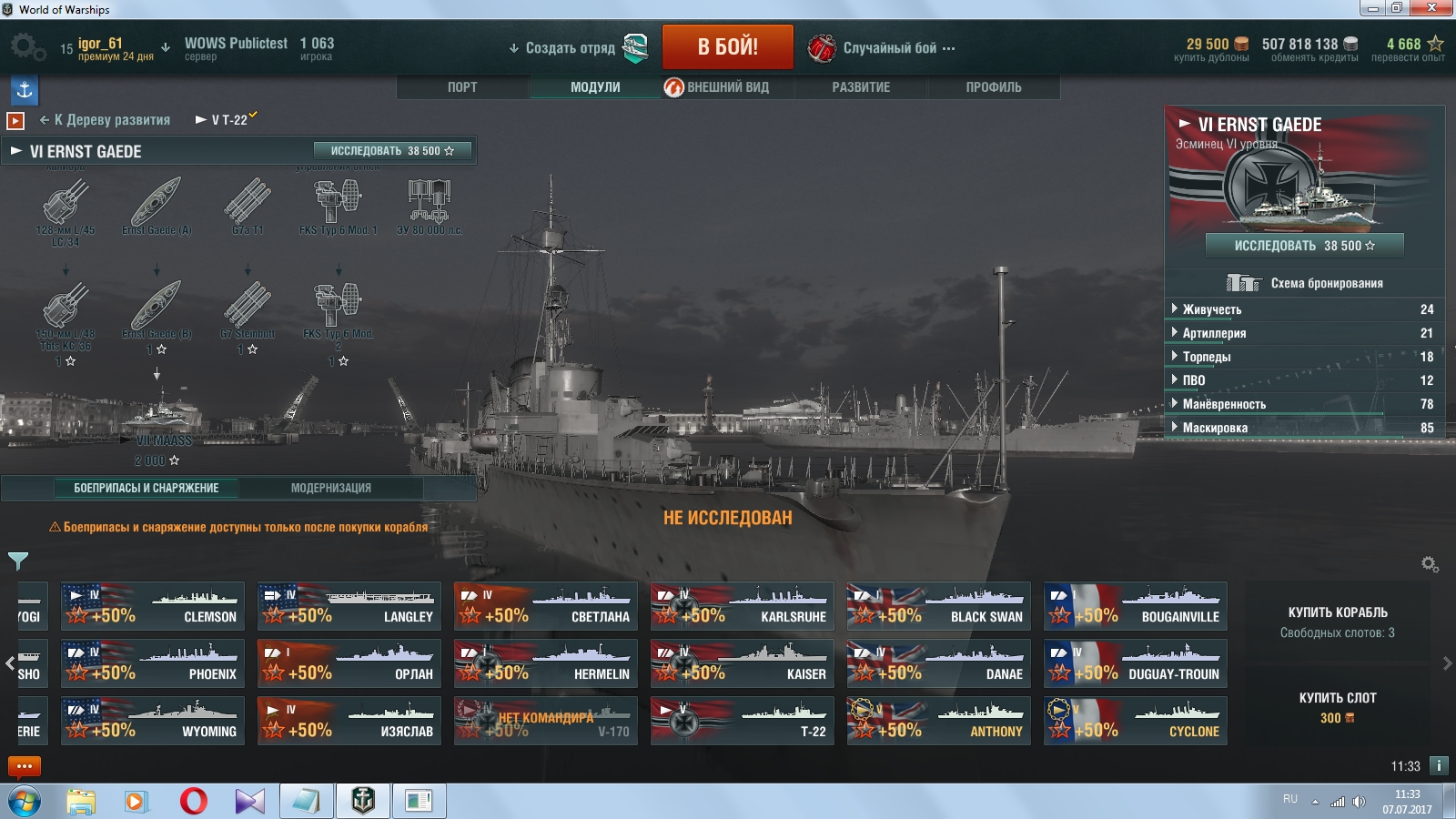Screen dimensions: 1456x819
Task: Expand the Торпеды parameter
Action: pos(1304,357)
